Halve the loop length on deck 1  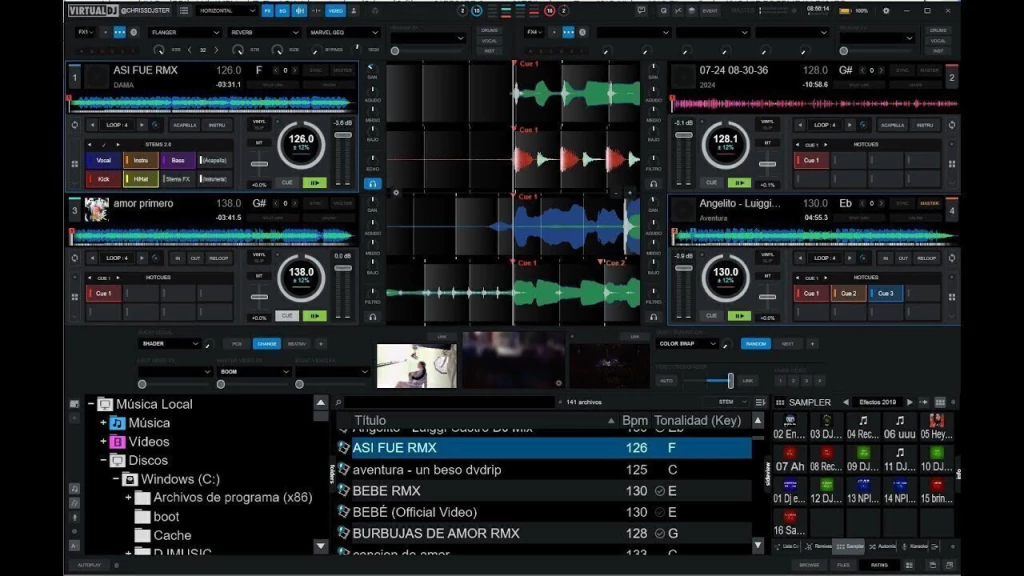coord(92,125)
